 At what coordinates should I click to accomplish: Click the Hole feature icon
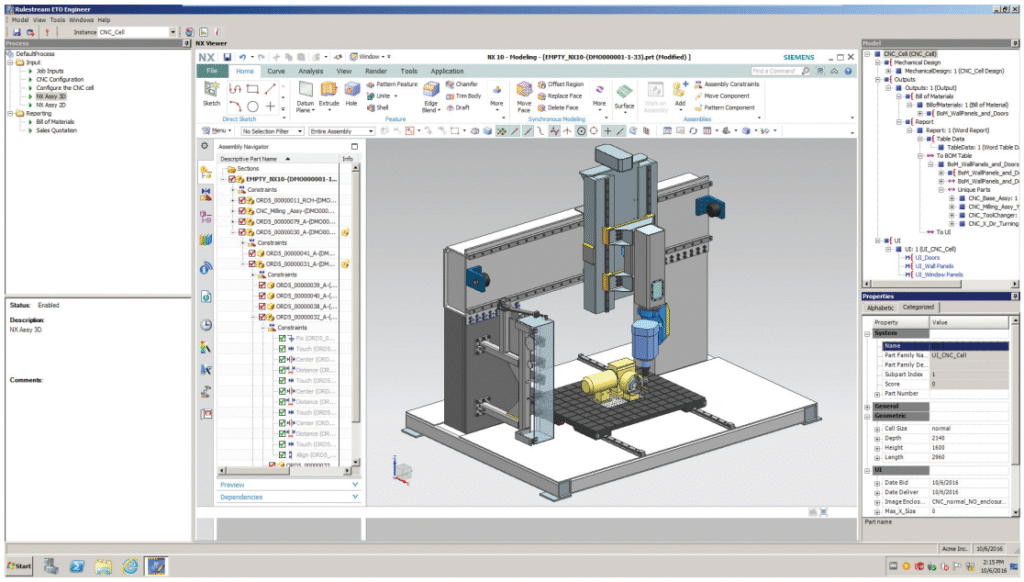[x=352, y=92]
